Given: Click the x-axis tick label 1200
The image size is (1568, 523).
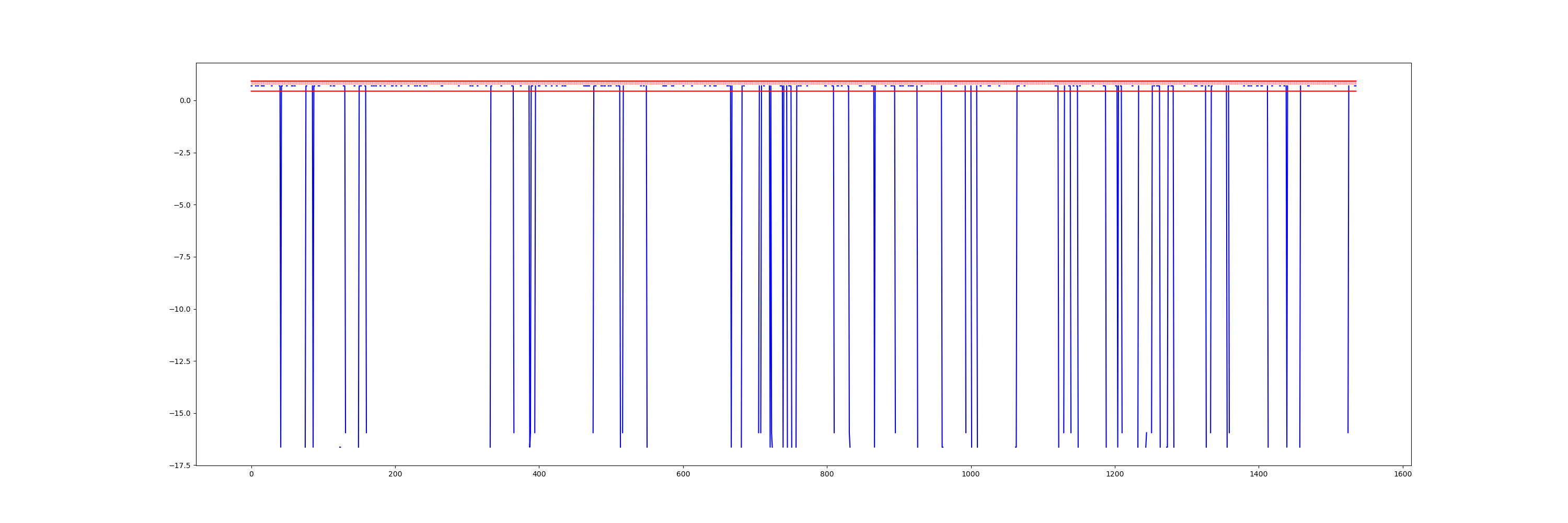Looking at the screenshot, I should click(x=1115, y=474).
